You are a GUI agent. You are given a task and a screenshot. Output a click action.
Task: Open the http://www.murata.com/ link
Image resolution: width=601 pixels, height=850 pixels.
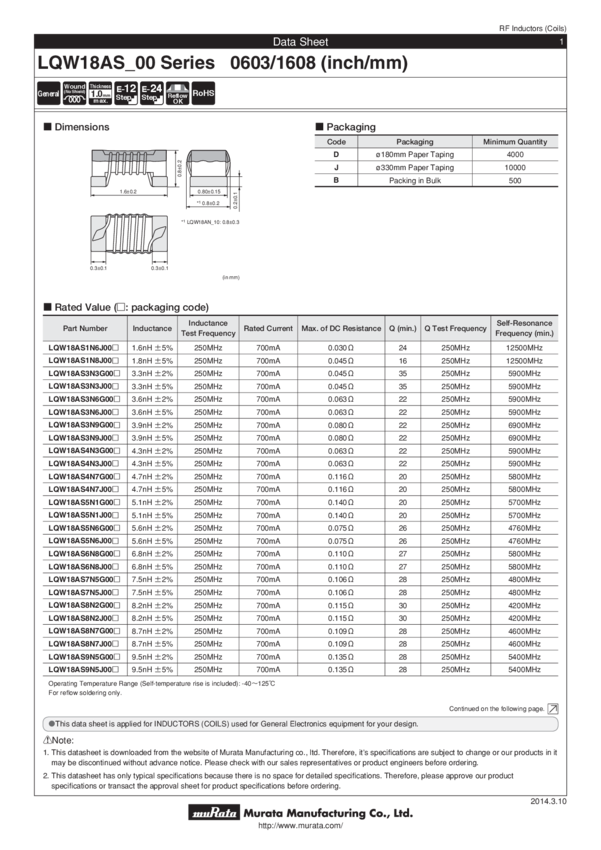tap(301, 826)
